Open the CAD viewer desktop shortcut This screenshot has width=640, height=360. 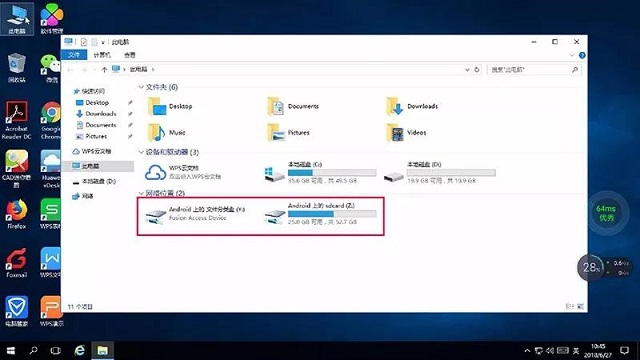16,169
